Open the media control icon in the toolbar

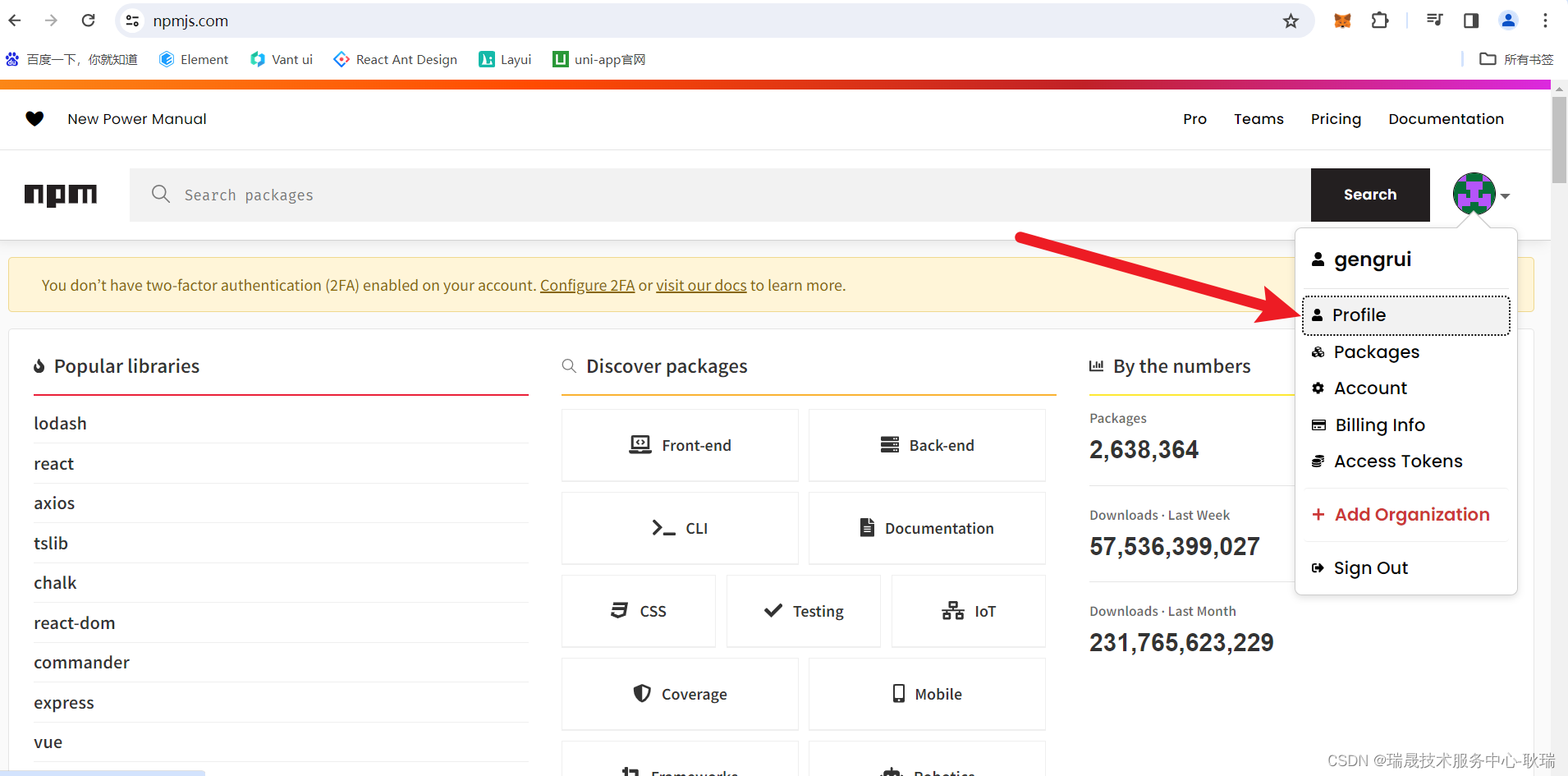[x=1434, y=21]
